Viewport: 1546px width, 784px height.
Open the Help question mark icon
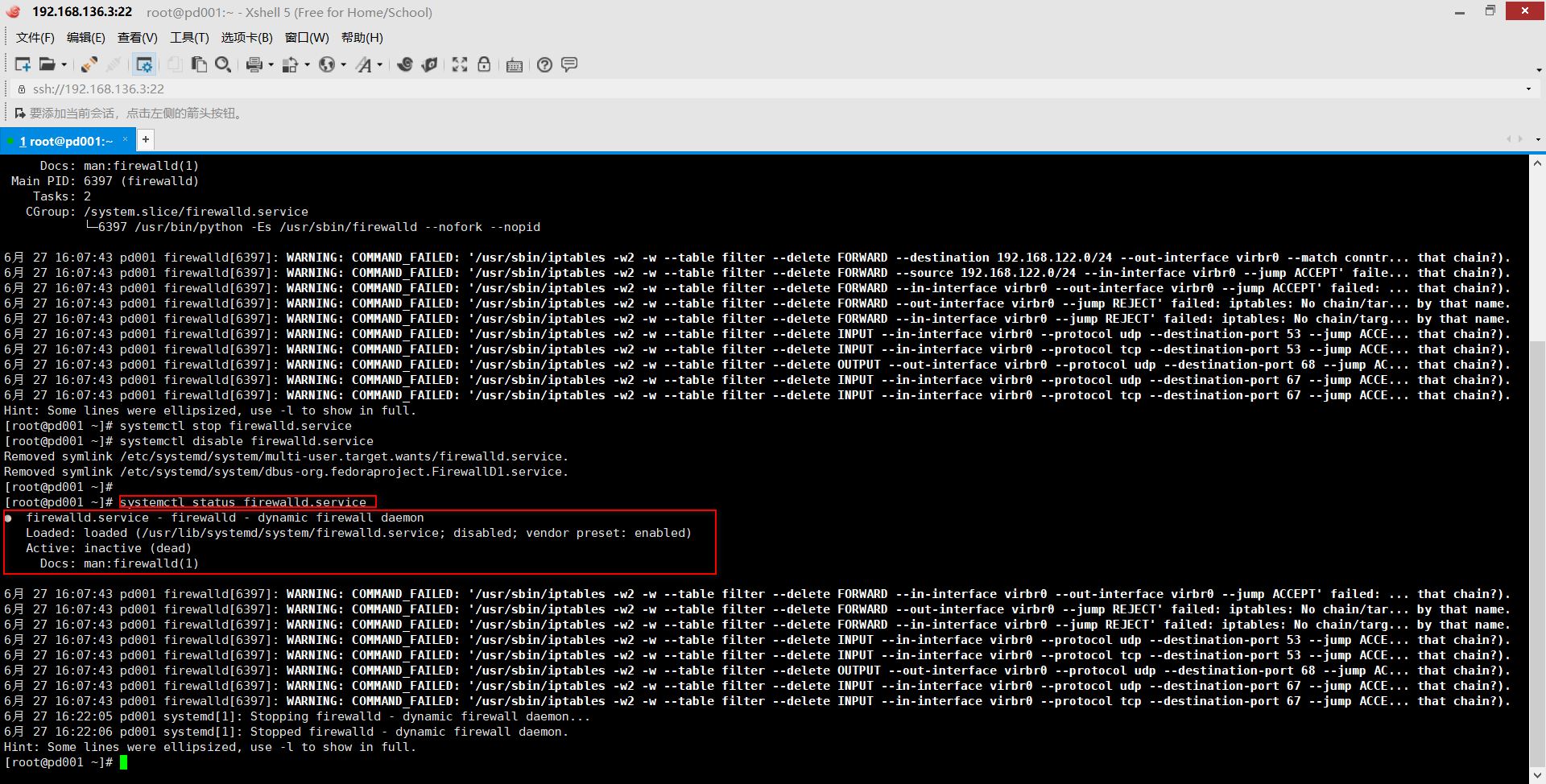(545, 64)
